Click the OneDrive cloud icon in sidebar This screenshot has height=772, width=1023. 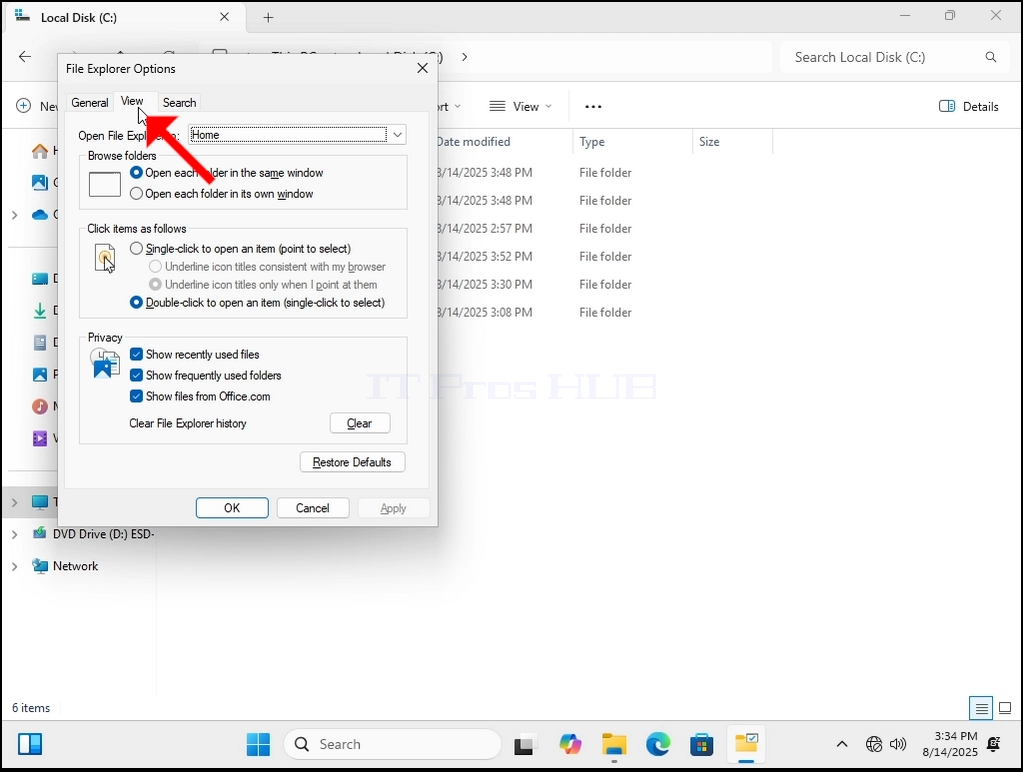pos(40,215)
